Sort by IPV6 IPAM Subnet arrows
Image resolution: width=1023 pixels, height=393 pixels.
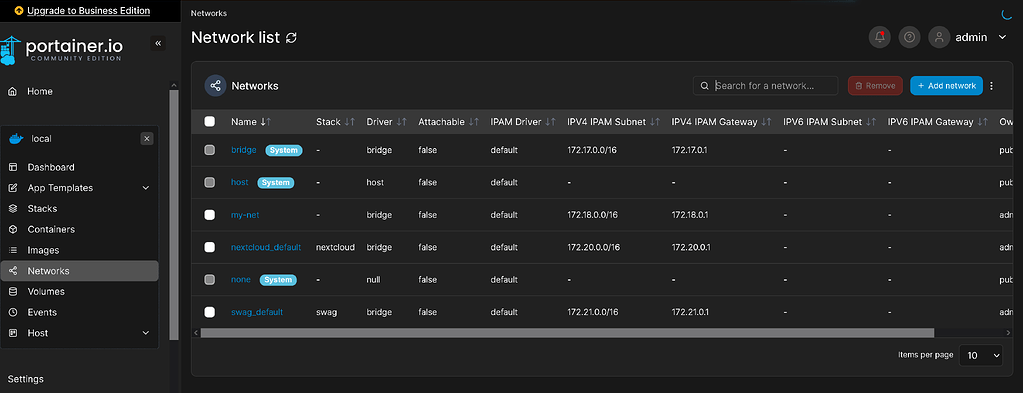tap(871, 121)
